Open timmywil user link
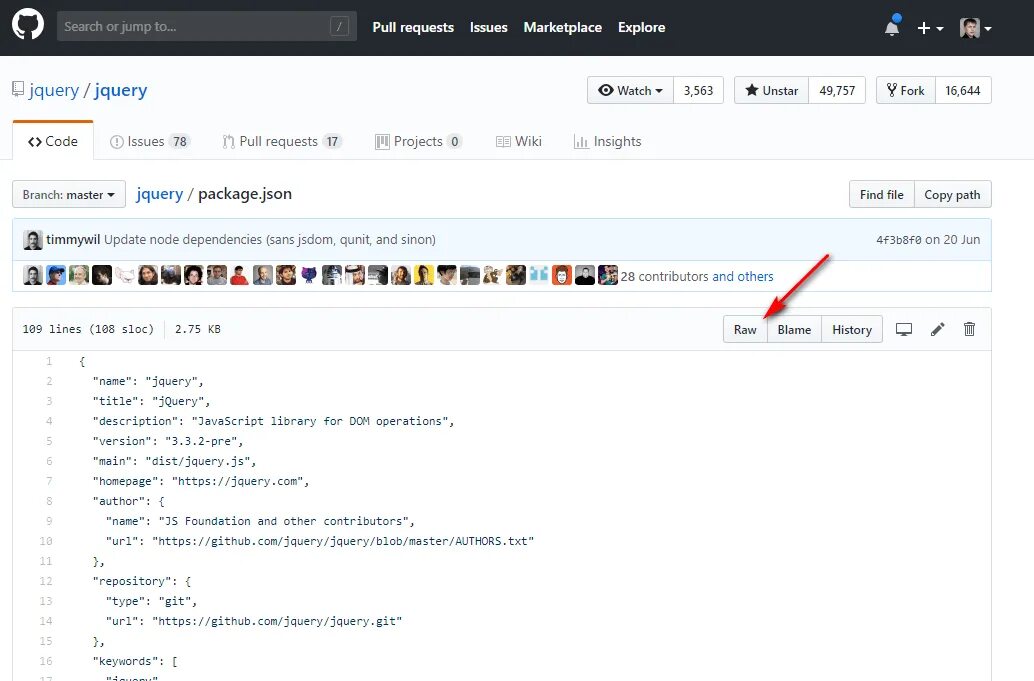Viewport: 1034px width, 681px height. click(73, 239)
